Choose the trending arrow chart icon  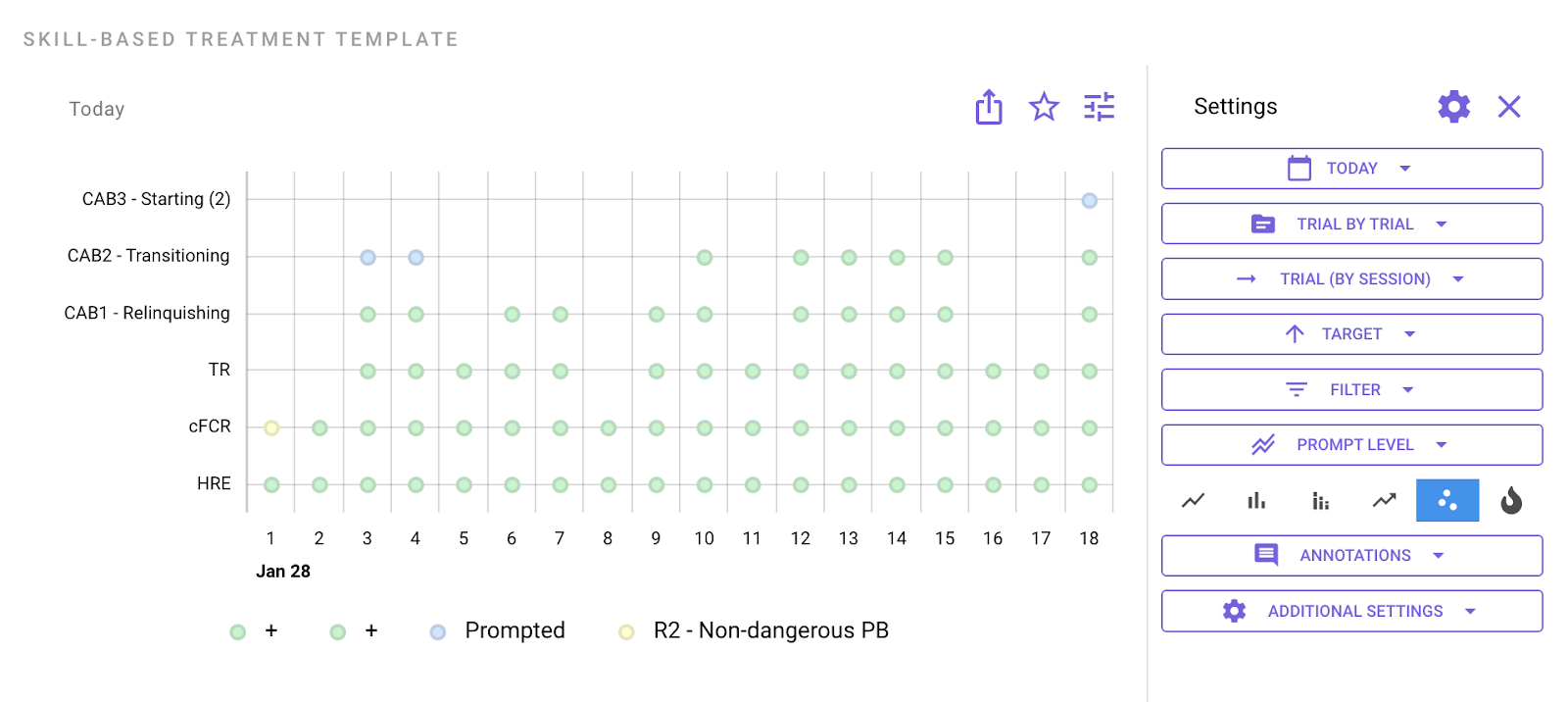click(1384, 501)
